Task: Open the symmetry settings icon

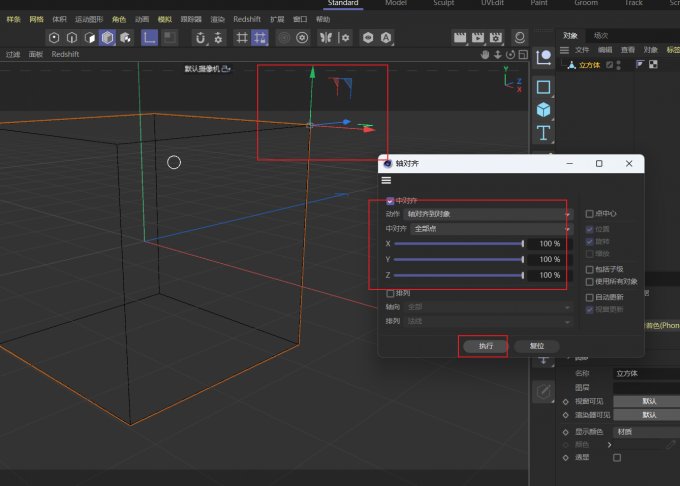Action: pos(344,38)
